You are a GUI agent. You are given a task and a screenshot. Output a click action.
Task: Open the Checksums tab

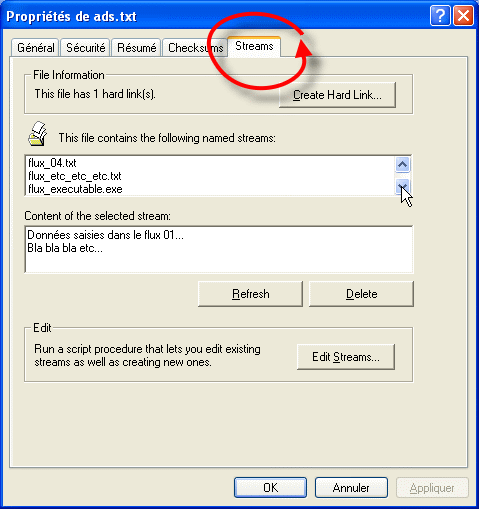coord(195,48)
